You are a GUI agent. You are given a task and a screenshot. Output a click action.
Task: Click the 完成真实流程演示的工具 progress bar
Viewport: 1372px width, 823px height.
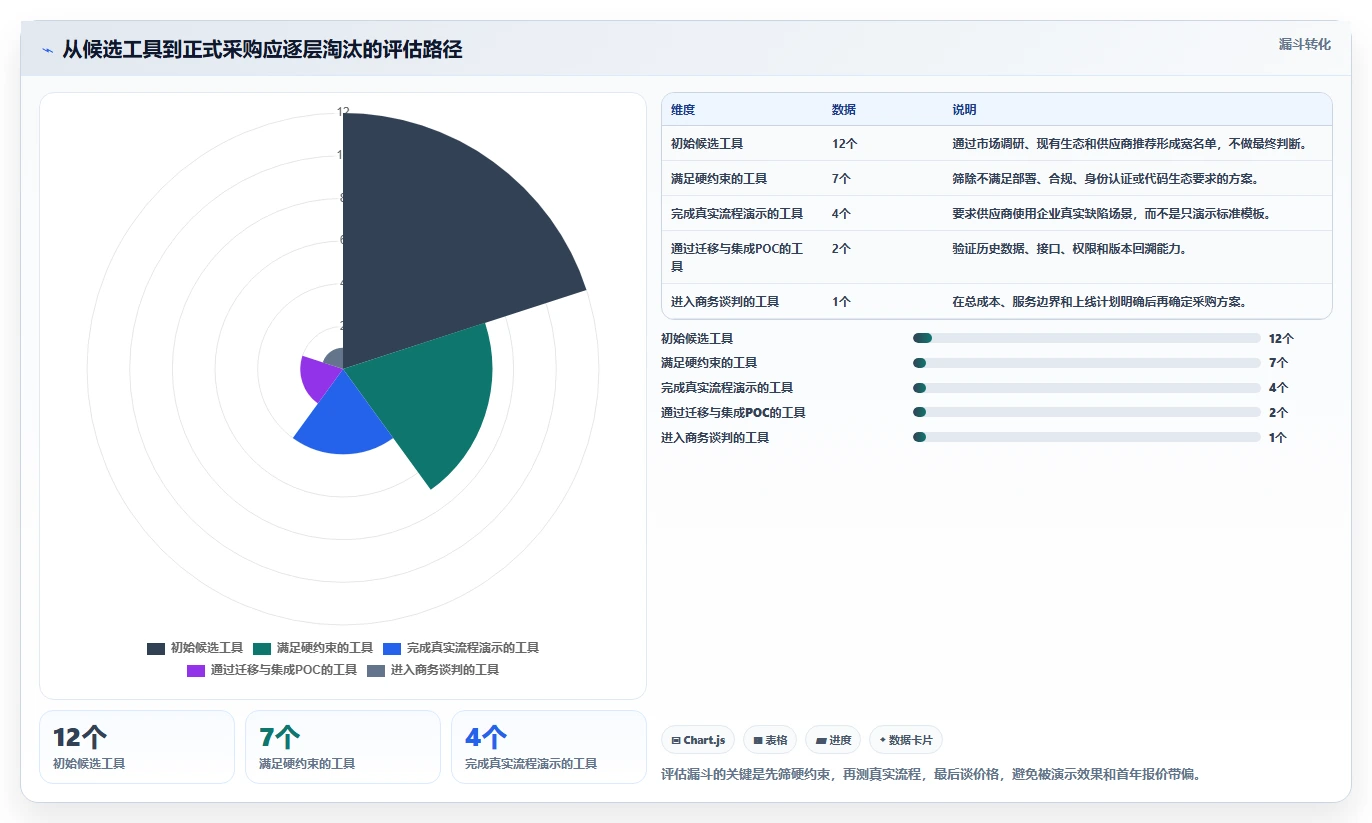pos(1086,388)
